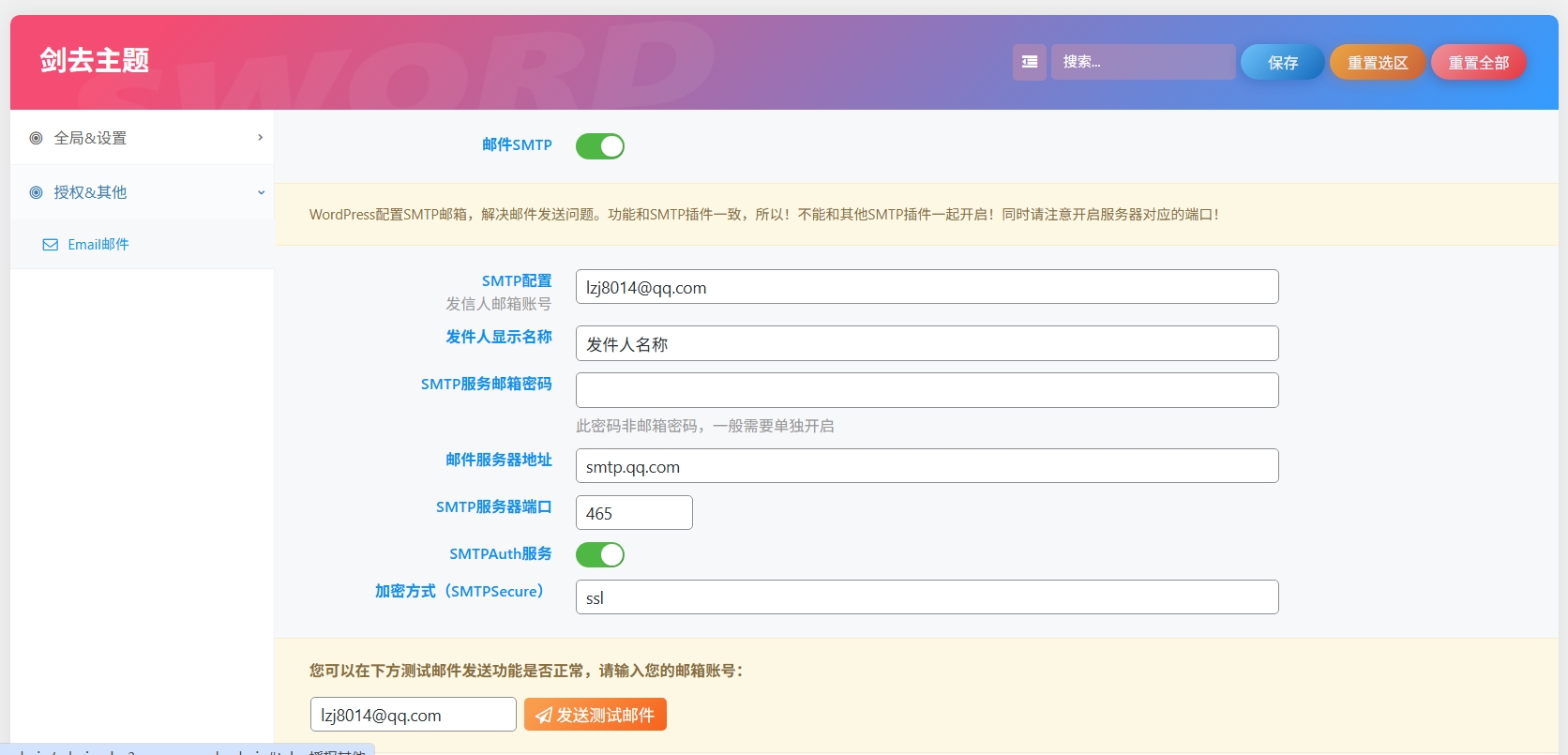Click the orange 重置选区 button
The image size is (1568, 755).
click(x=1377, y=63)
